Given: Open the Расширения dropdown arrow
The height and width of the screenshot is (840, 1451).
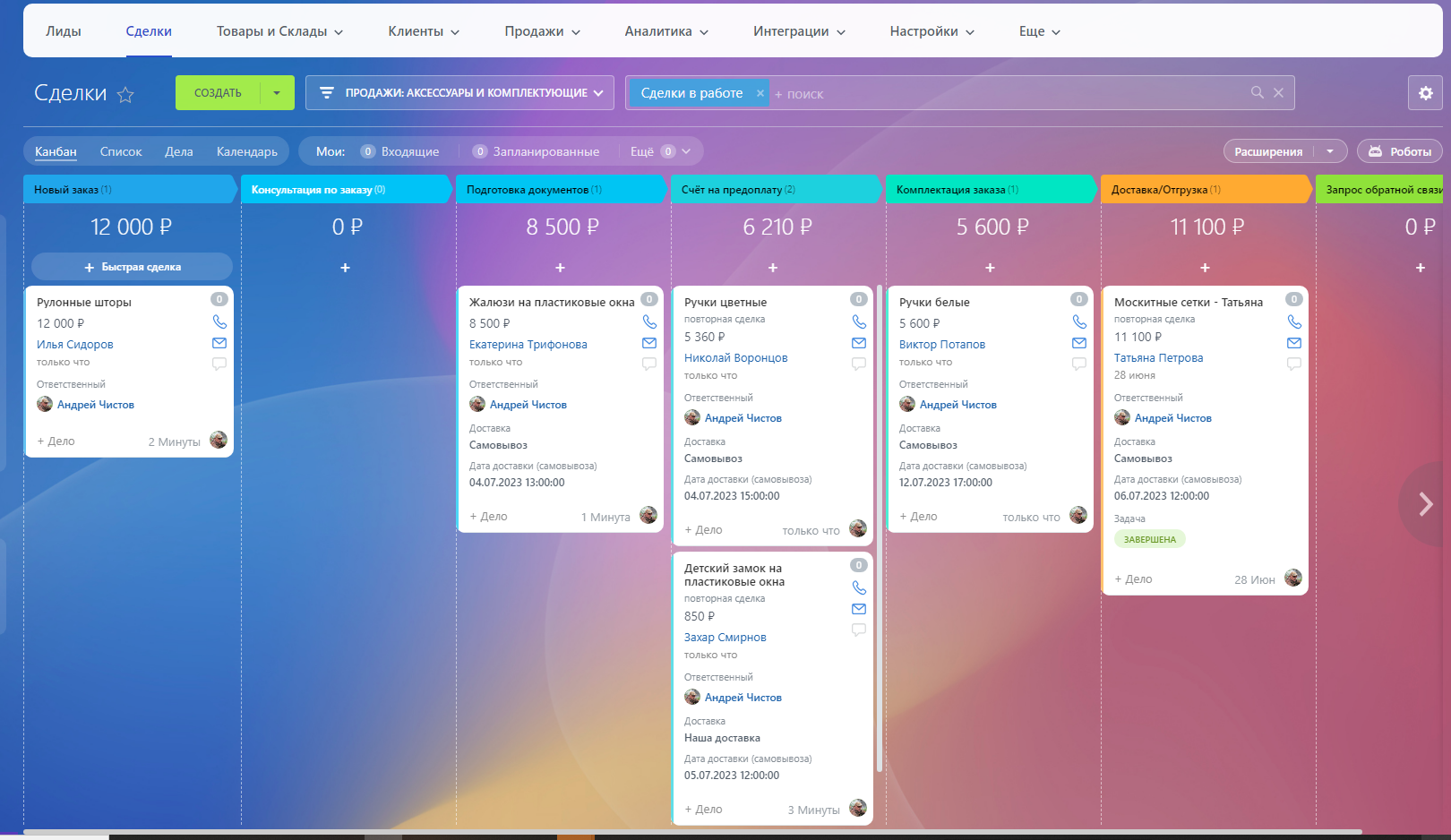Looking at the screenshot, I should [1330, 151].
